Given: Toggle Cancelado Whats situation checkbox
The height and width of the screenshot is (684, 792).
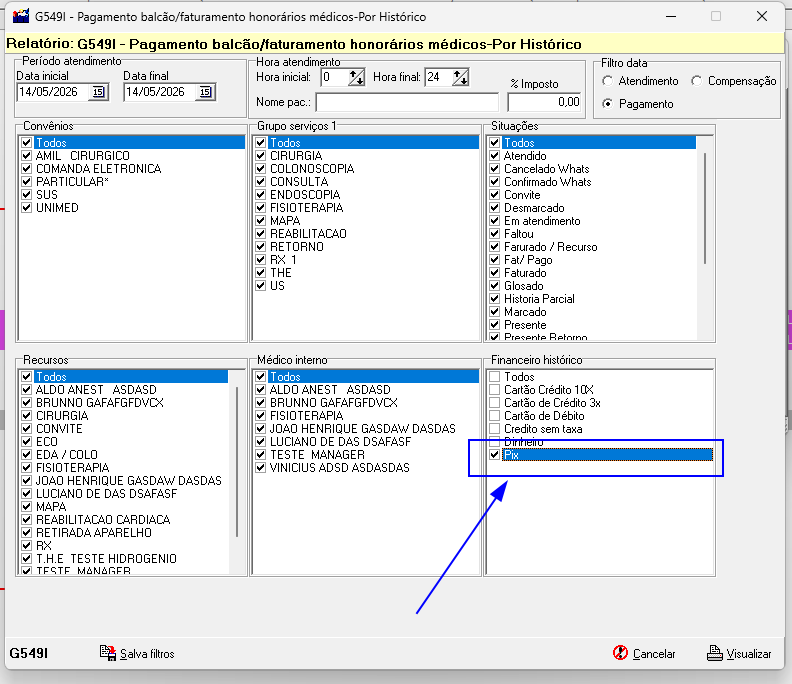Looking at the screenshot, I should coord(495,169).
